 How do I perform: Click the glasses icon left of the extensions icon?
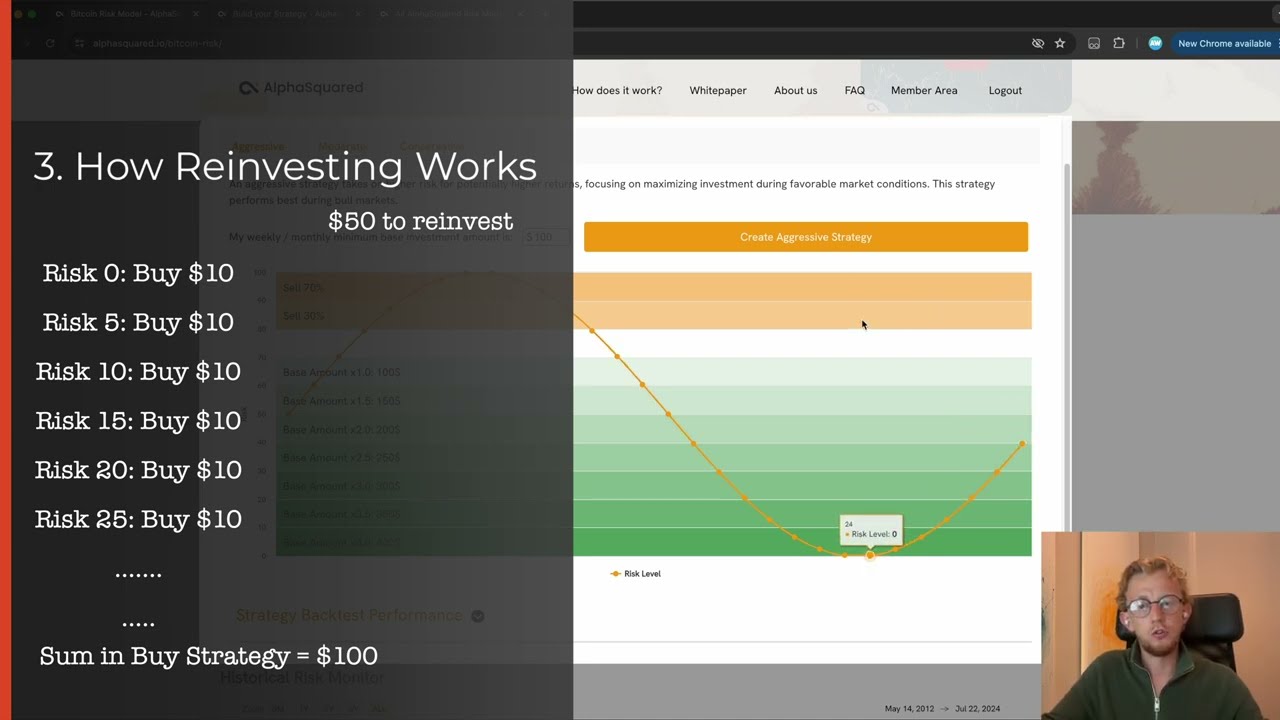click(x=1094, y=43)
